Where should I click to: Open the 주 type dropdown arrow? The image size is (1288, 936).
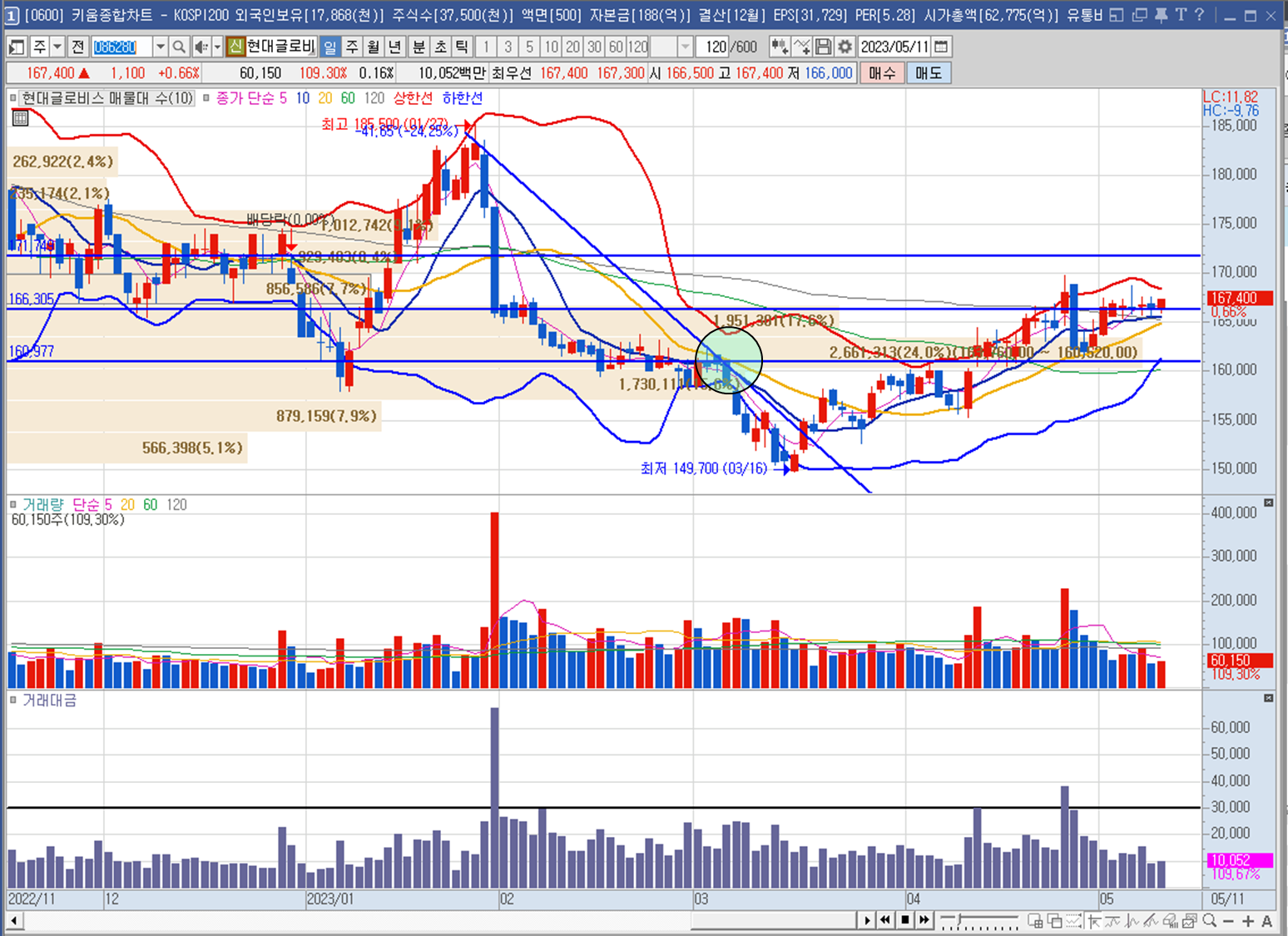tap(57, 47)
